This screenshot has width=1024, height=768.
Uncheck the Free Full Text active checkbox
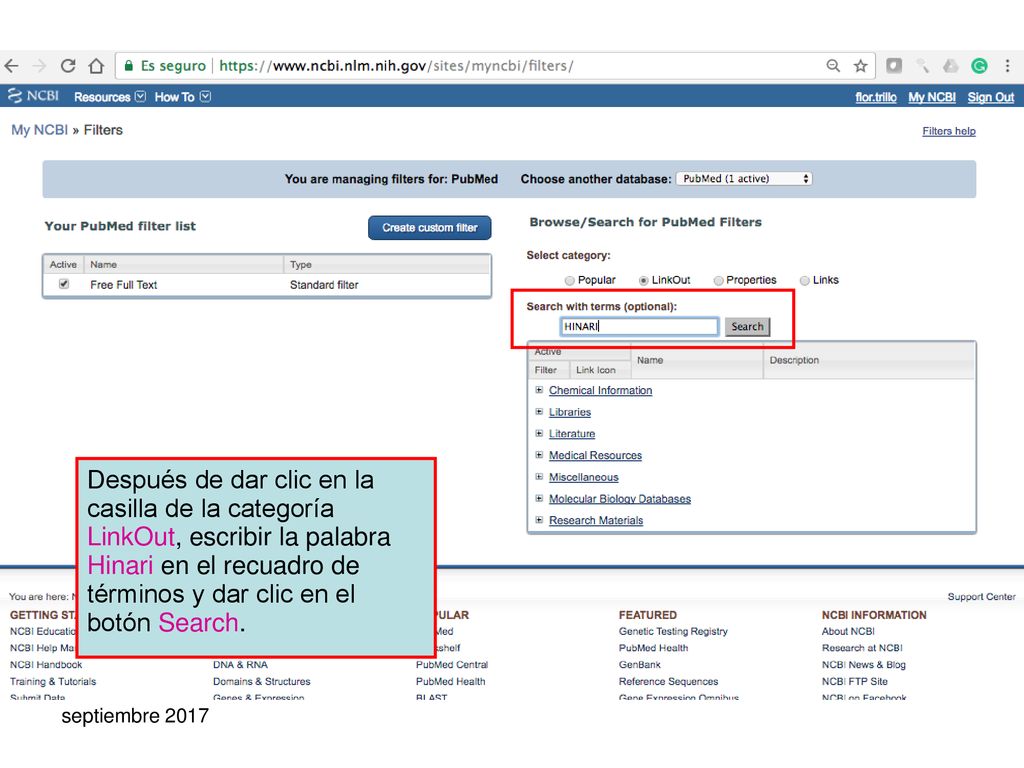[64, 284]
